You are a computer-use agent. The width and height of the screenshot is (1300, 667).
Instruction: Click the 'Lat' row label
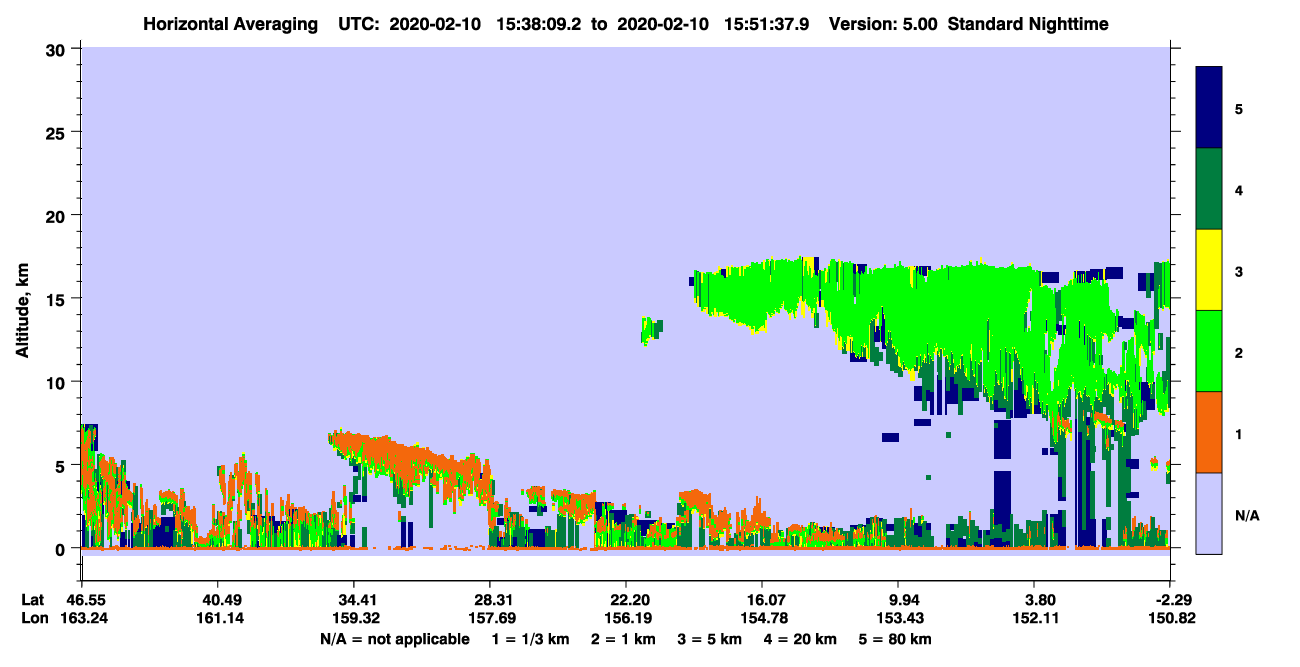pyautogui.click(x=33, y=600)
